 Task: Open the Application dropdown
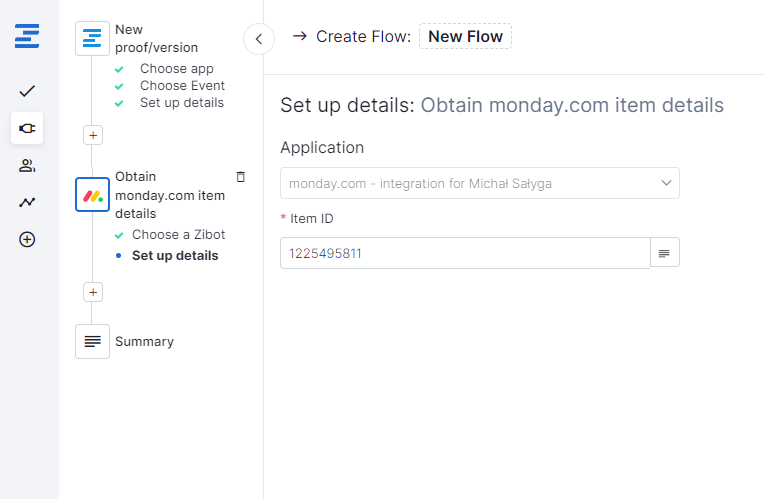(x=480, y=183)
